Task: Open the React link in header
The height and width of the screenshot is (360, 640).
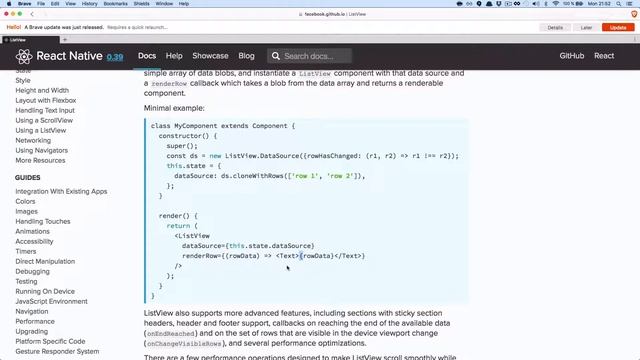Action: tap(604, 56)
